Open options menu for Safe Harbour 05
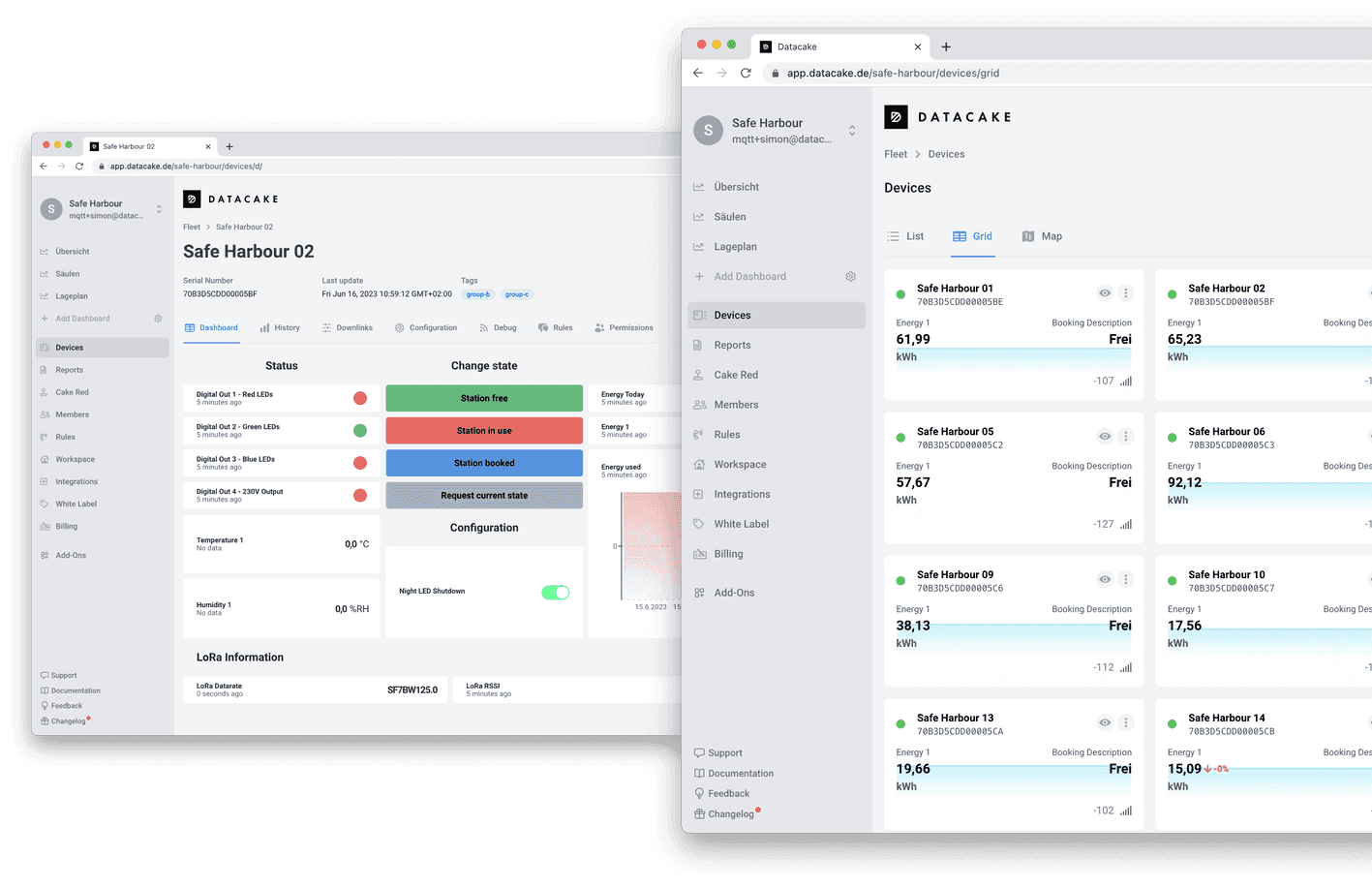This screenshot has width=1372, height=888. click(x=1125, y=436)
